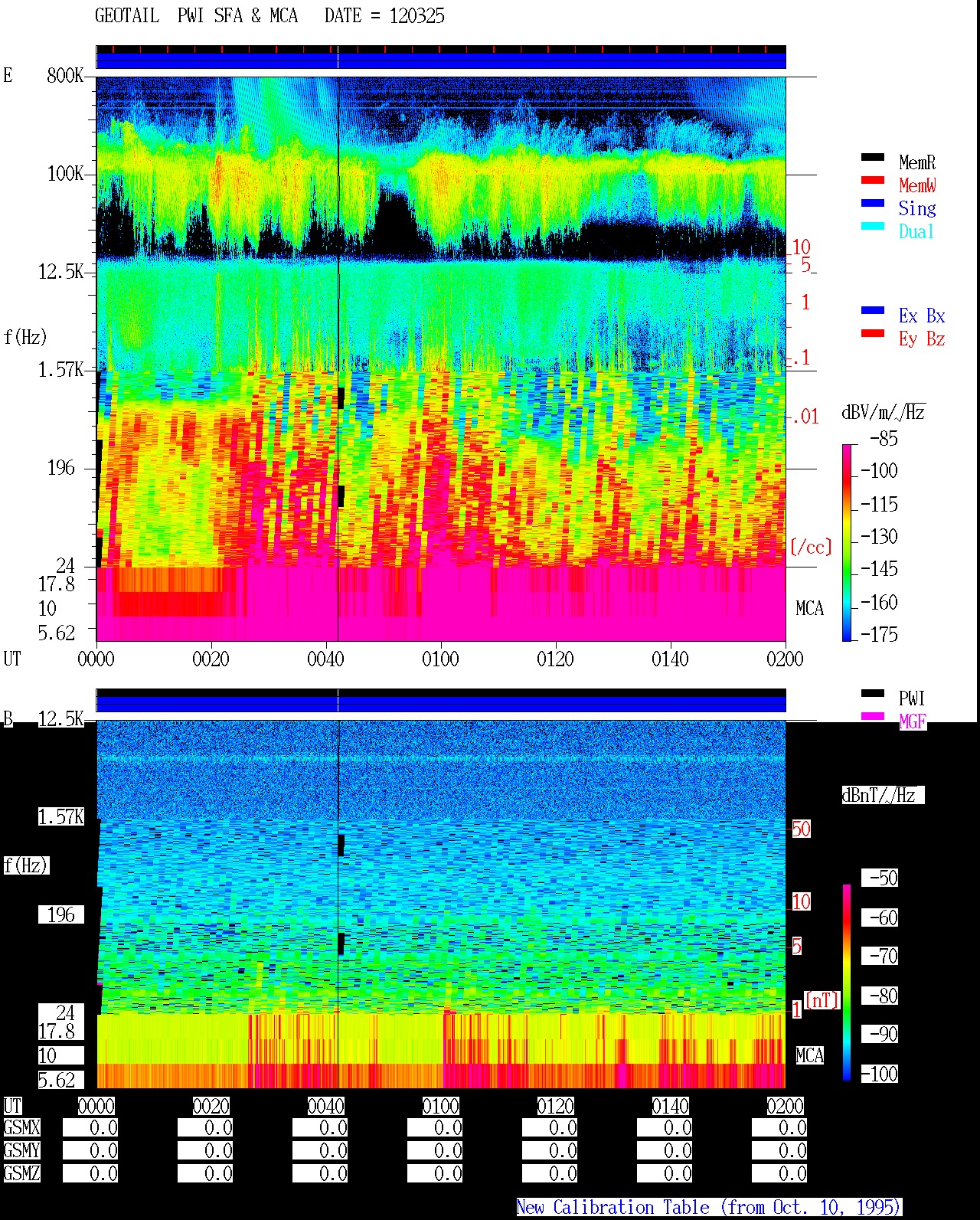980x1220 pixels.
Task: Select the PWI legend label
Action: coord(912,698)
